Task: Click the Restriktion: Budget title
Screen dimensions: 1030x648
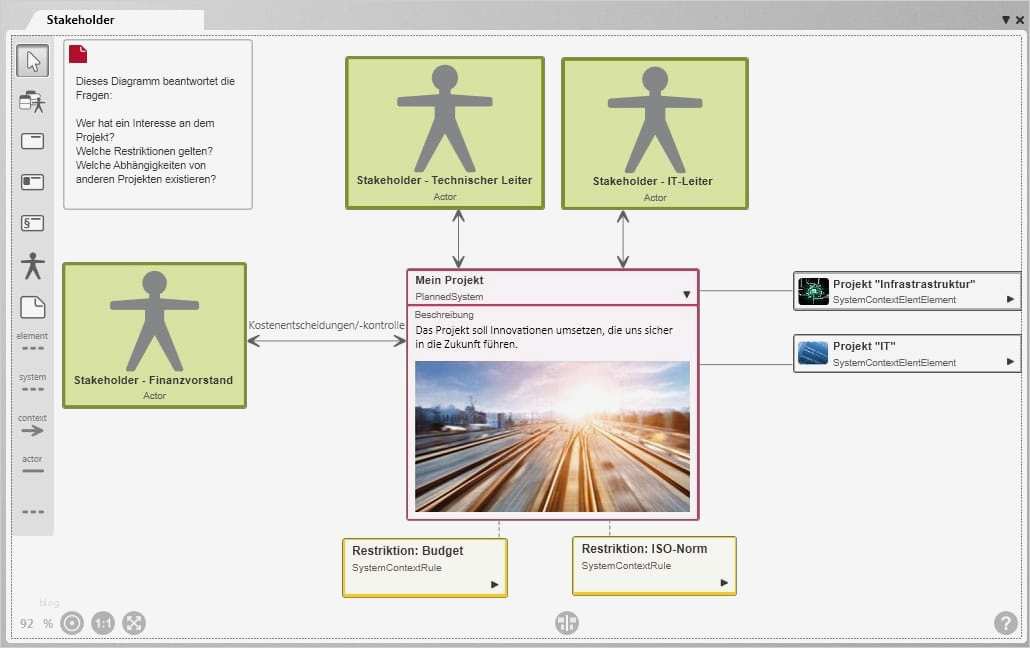Action: coord(407,551)
